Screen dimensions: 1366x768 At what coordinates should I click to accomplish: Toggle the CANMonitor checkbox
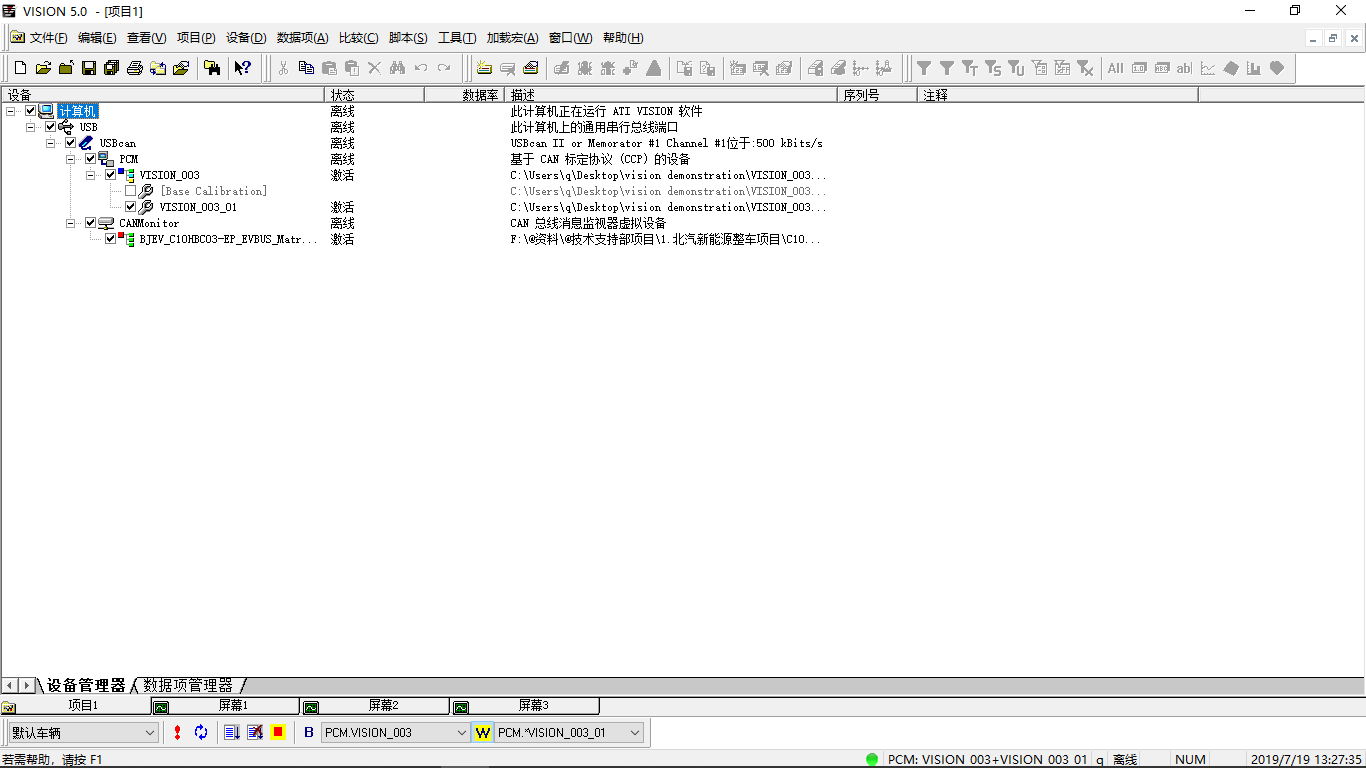click(91, 223)
